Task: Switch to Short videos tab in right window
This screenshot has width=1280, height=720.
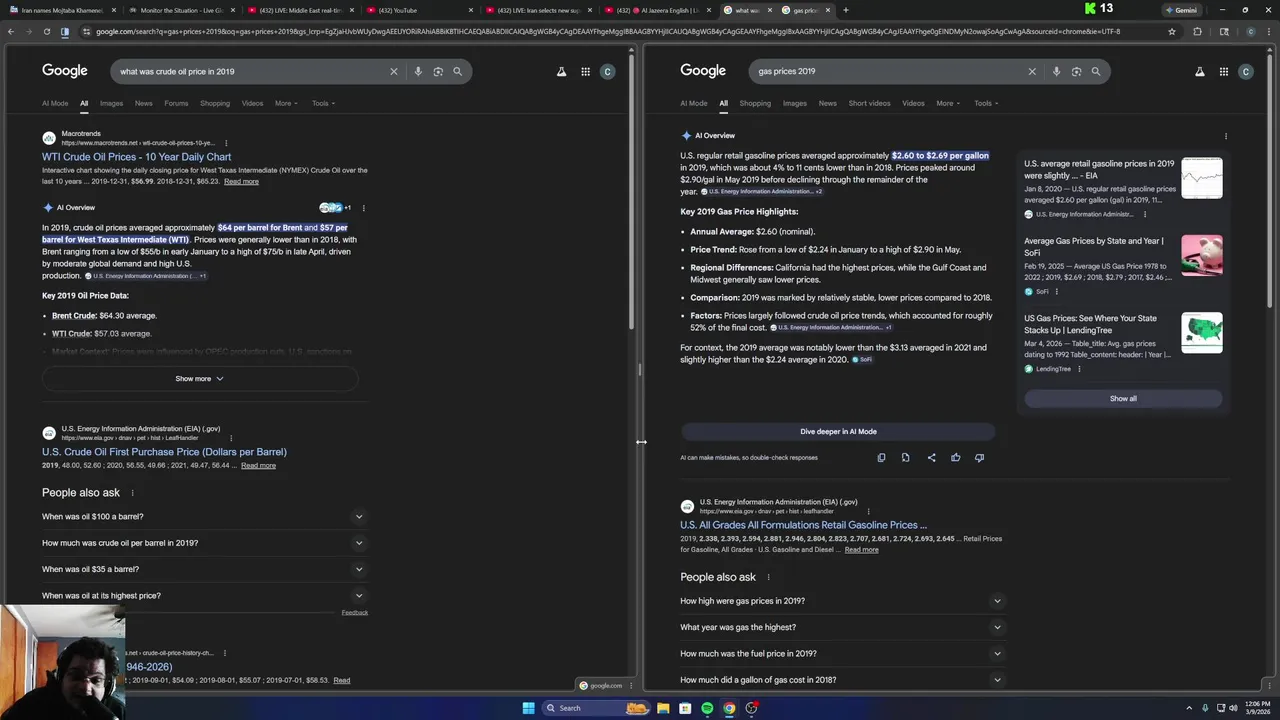Action: pos(869,103)
